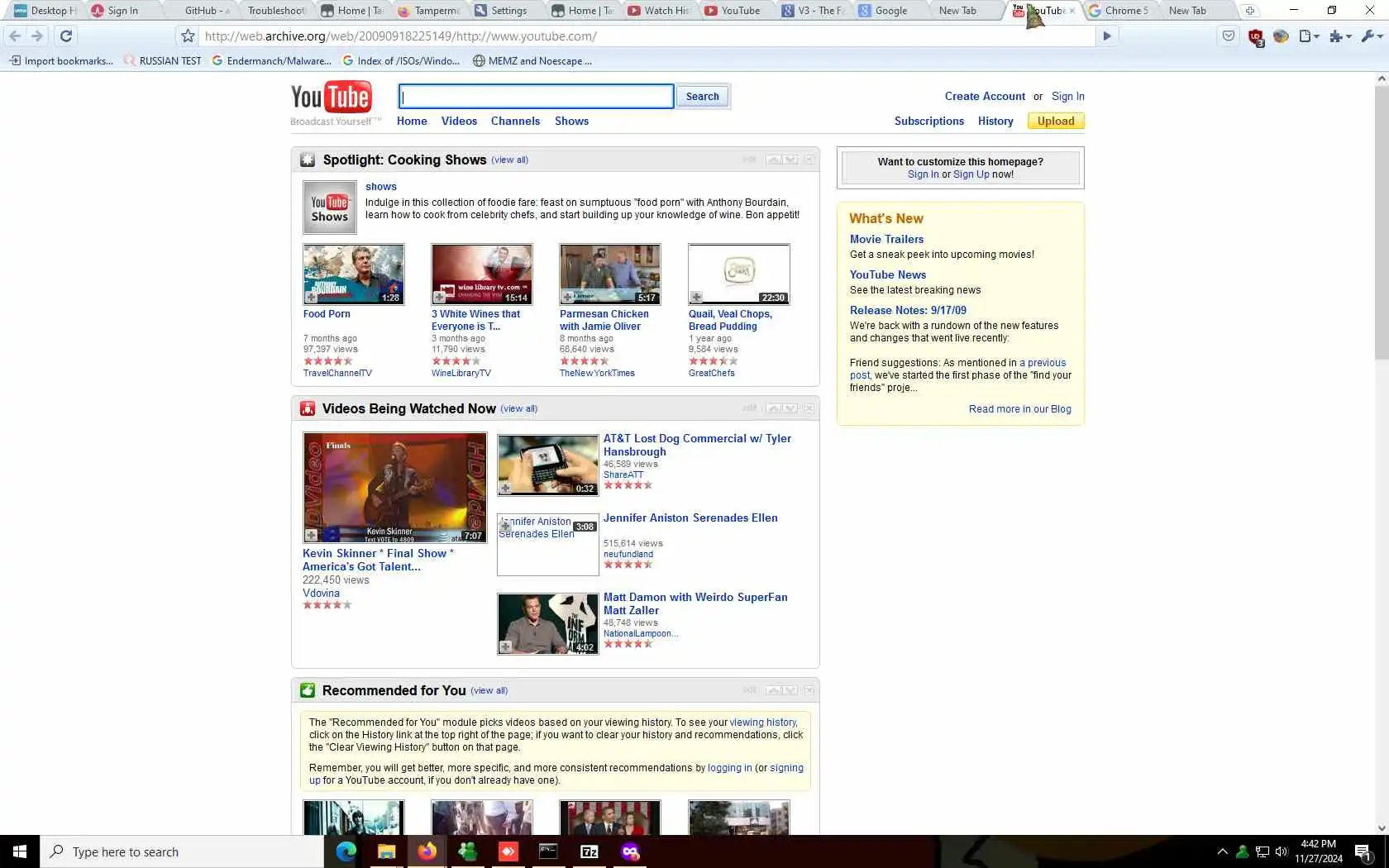Close the Spotlight: Cooking Shows module
The height and width of the screenshot is (868, 1389).
(809, 160)
